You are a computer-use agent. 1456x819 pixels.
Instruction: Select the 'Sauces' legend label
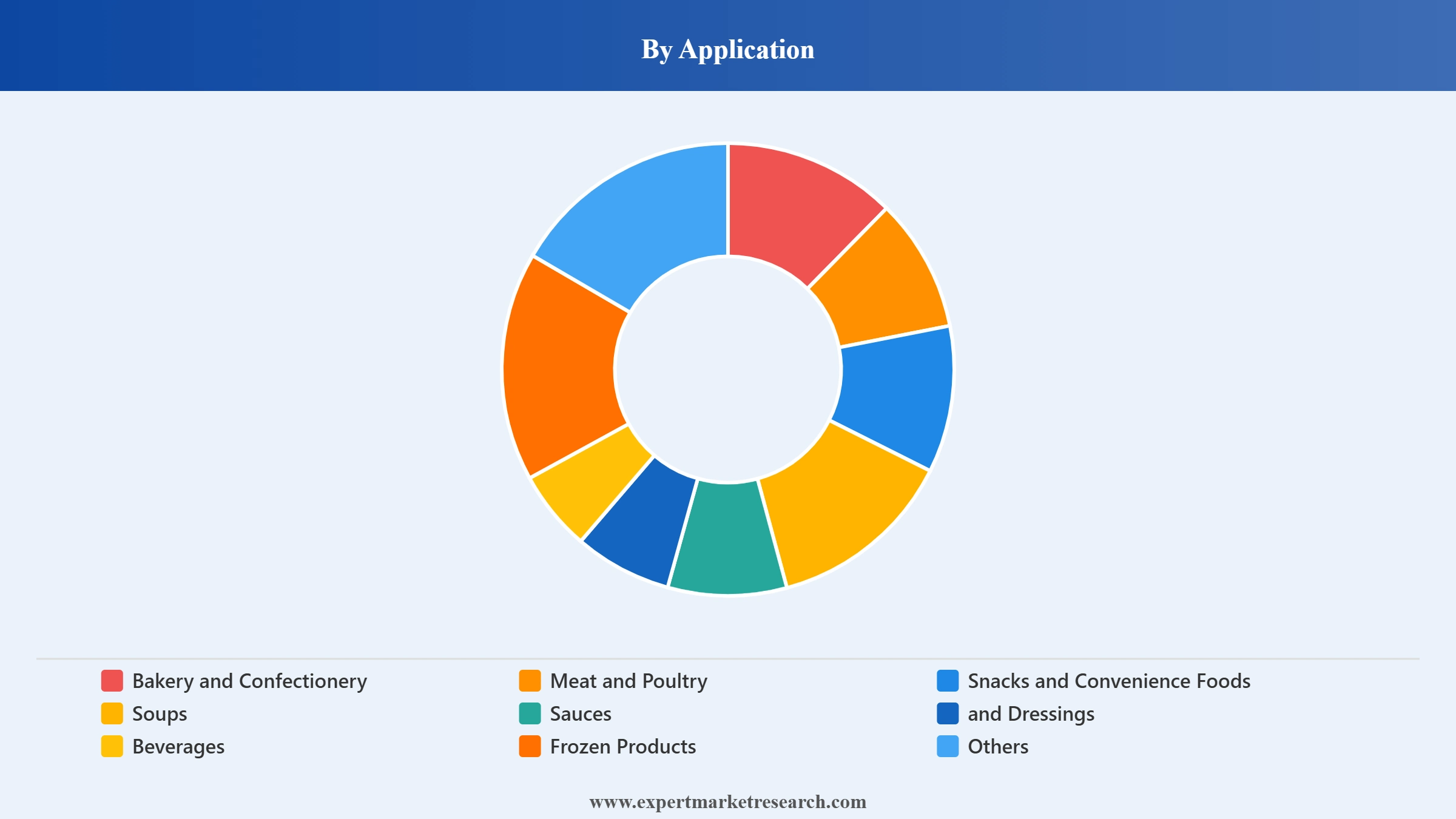tap(581, 714)
